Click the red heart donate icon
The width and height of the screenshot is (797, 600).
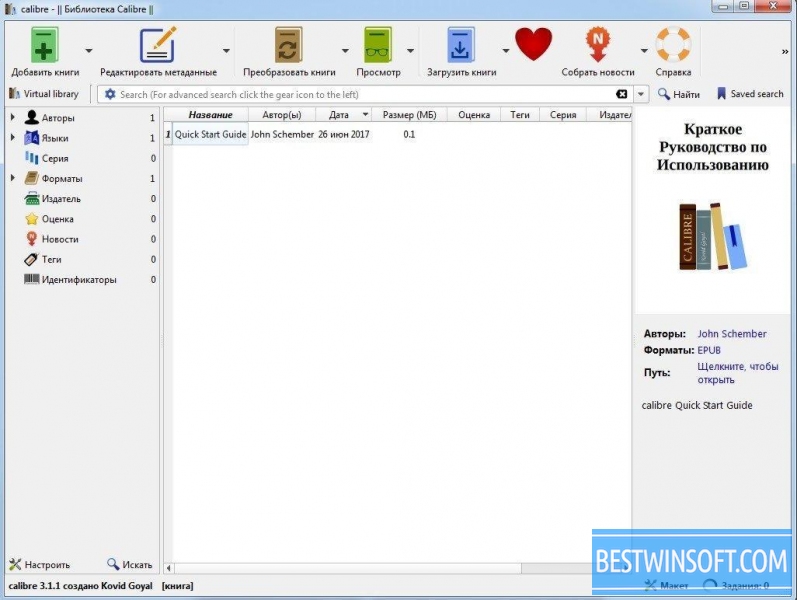pyautogui.click(x=533, y=44)
